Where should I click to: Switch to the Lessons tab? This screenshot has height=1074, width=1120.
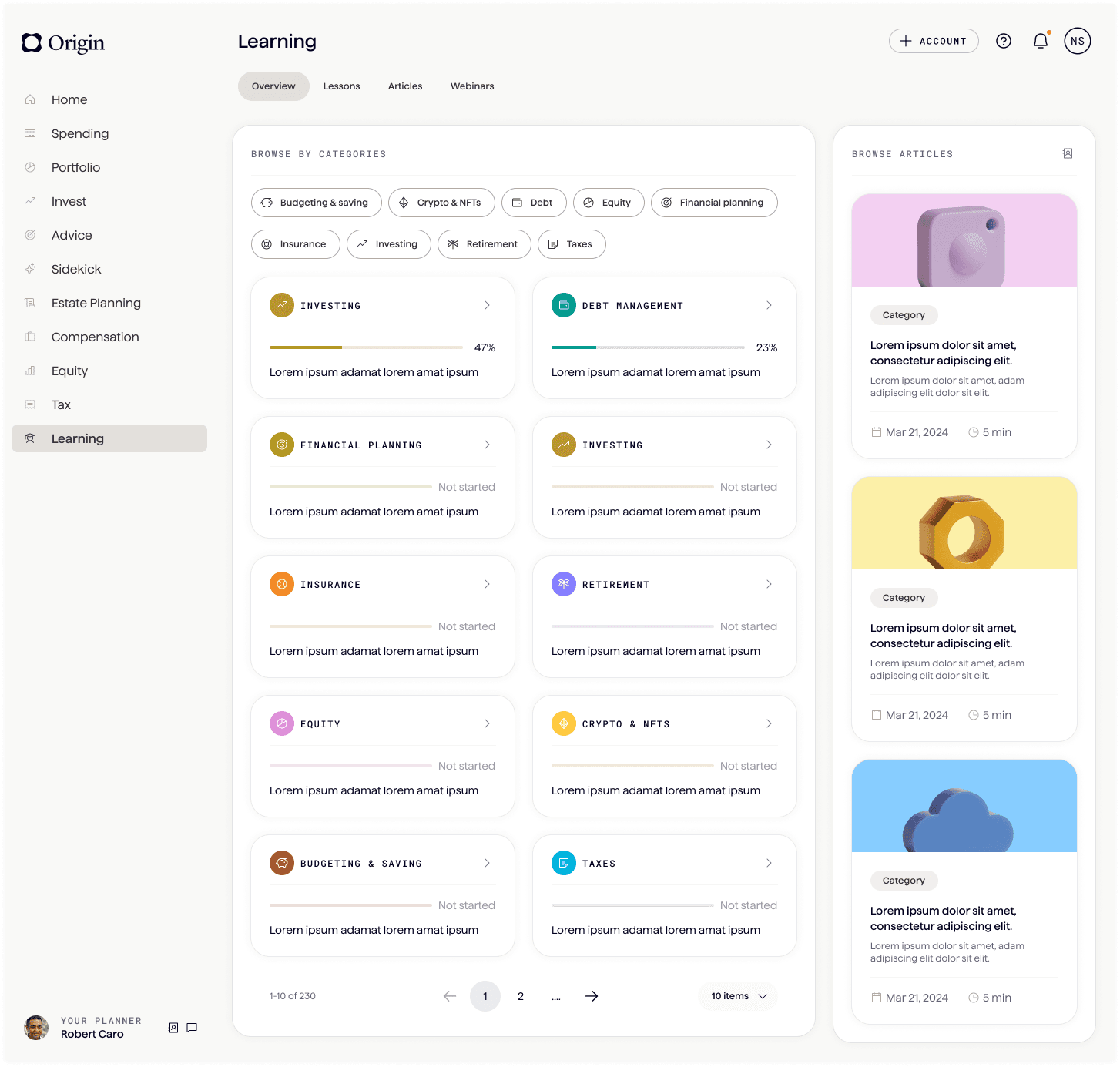click(x=341, y=86)
